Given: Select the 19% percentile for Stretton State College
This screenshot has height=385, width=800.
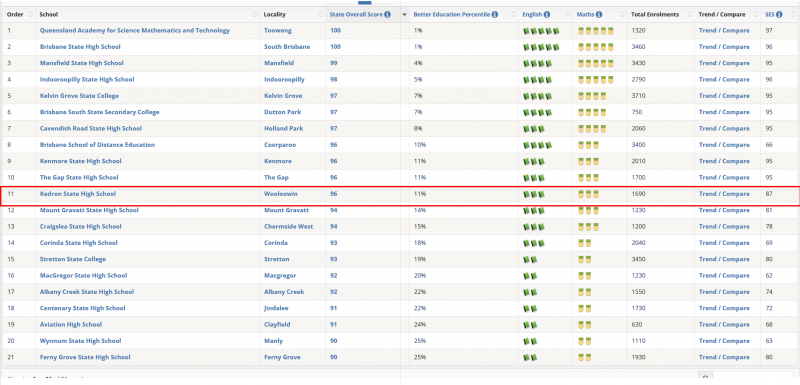Looking at the screenshot, I should [420, 259].
